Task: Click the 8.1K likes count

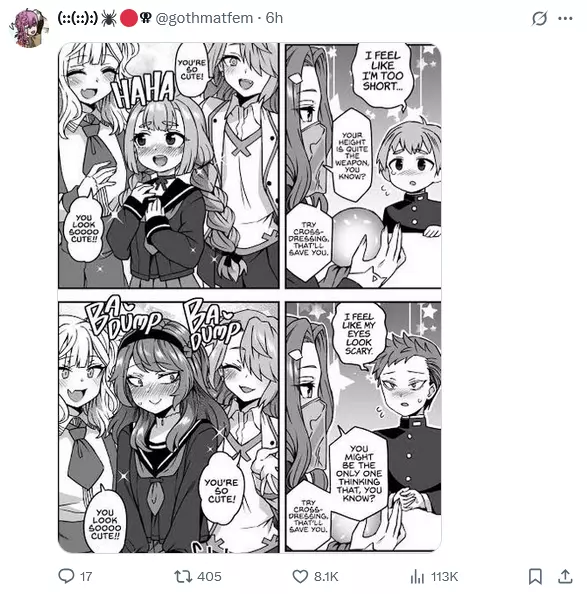Action: tap(326, 577)
